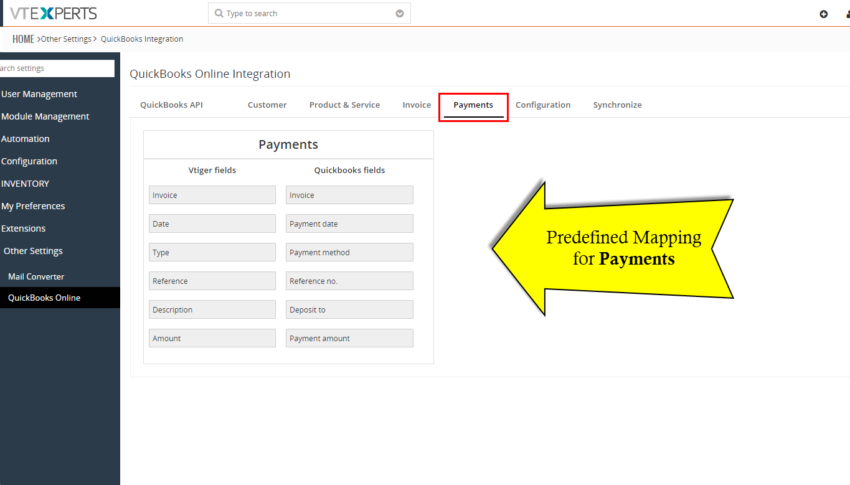Expand Module Management in sidebar
Screen dimensions: 850x485
[x=45, y=116]
